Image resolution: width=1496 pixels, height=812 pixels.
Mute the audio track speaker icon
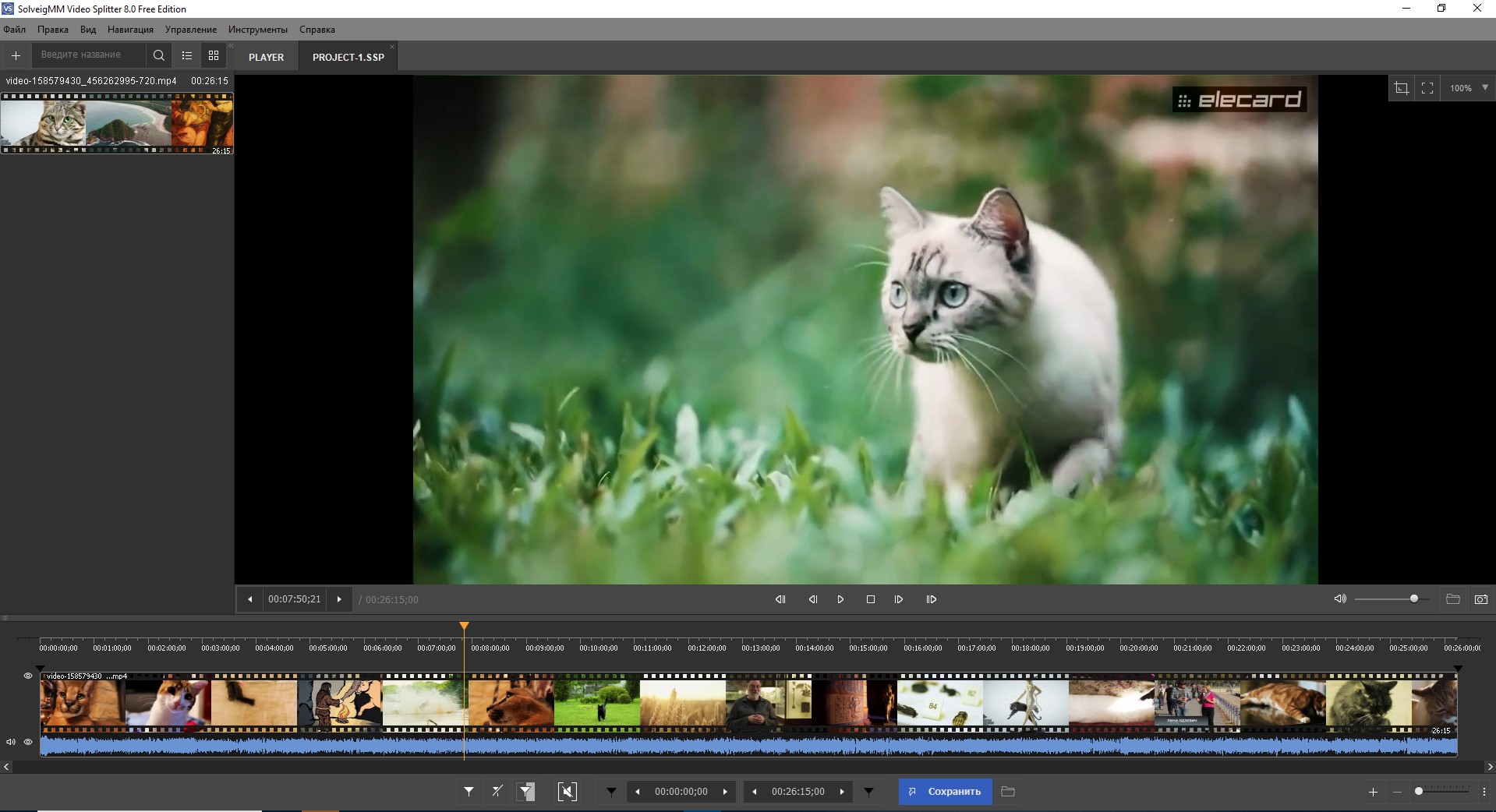11,742
